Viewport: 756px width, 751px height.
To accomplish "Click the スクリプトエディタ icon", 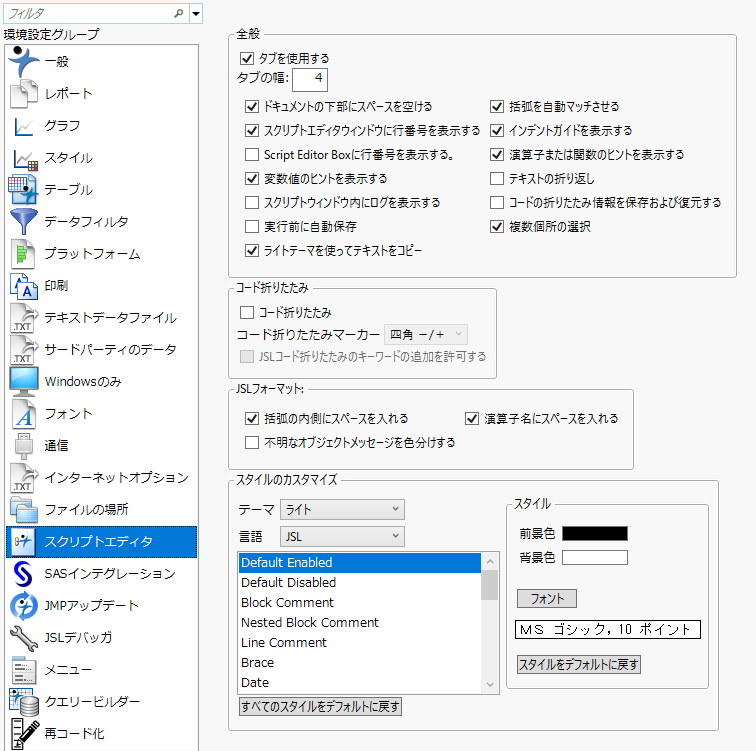I will [x=23, y=542].
